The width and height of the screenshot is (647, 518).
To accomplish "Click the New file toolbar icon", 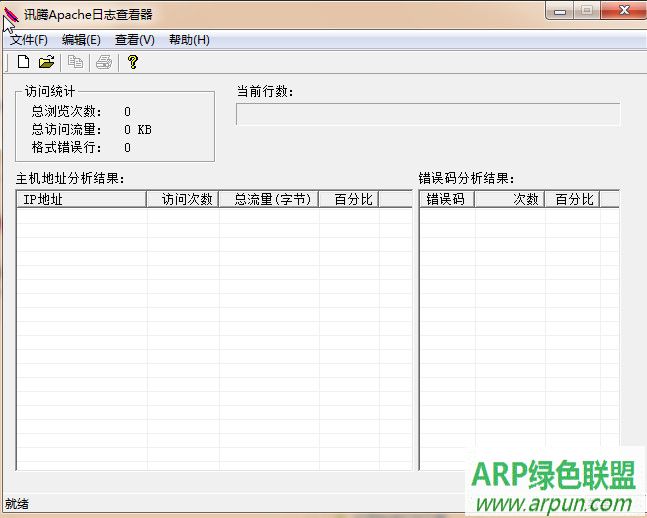I will coord(24,62).
